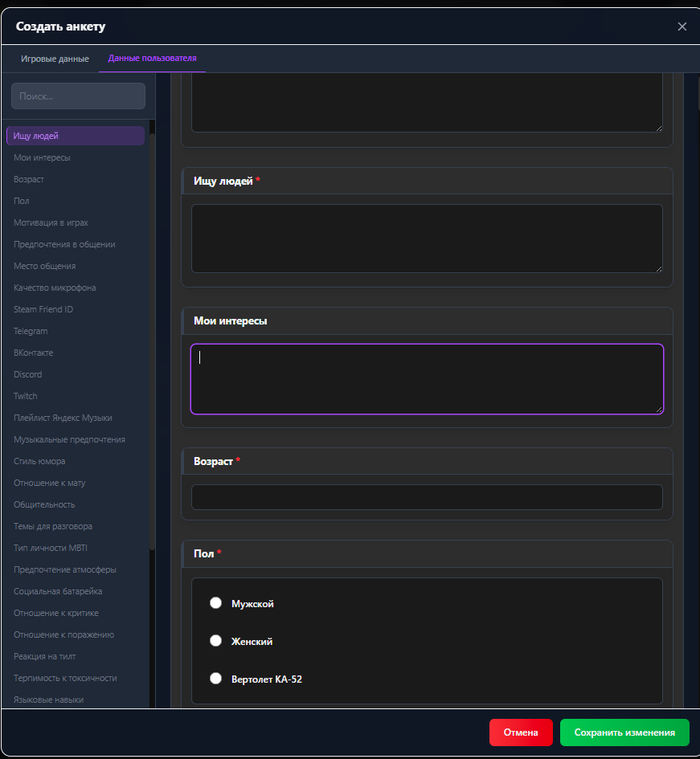Open Twitch section from sidebar
Viewport: 700px width, 759px height.
(x=26, y=396)
